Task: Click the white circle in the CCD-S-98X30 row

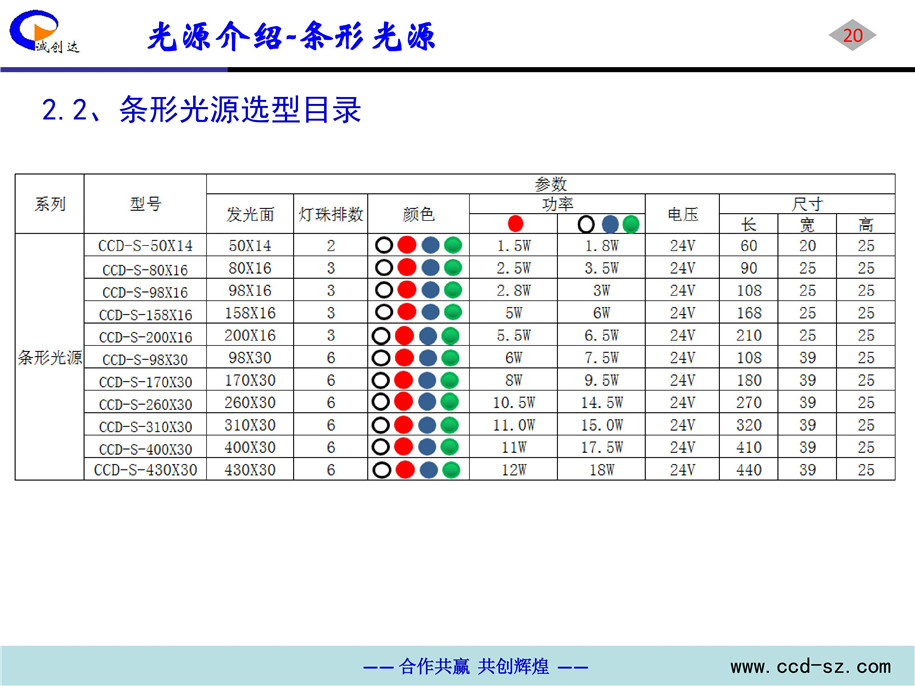Action: tap(382, 358)
